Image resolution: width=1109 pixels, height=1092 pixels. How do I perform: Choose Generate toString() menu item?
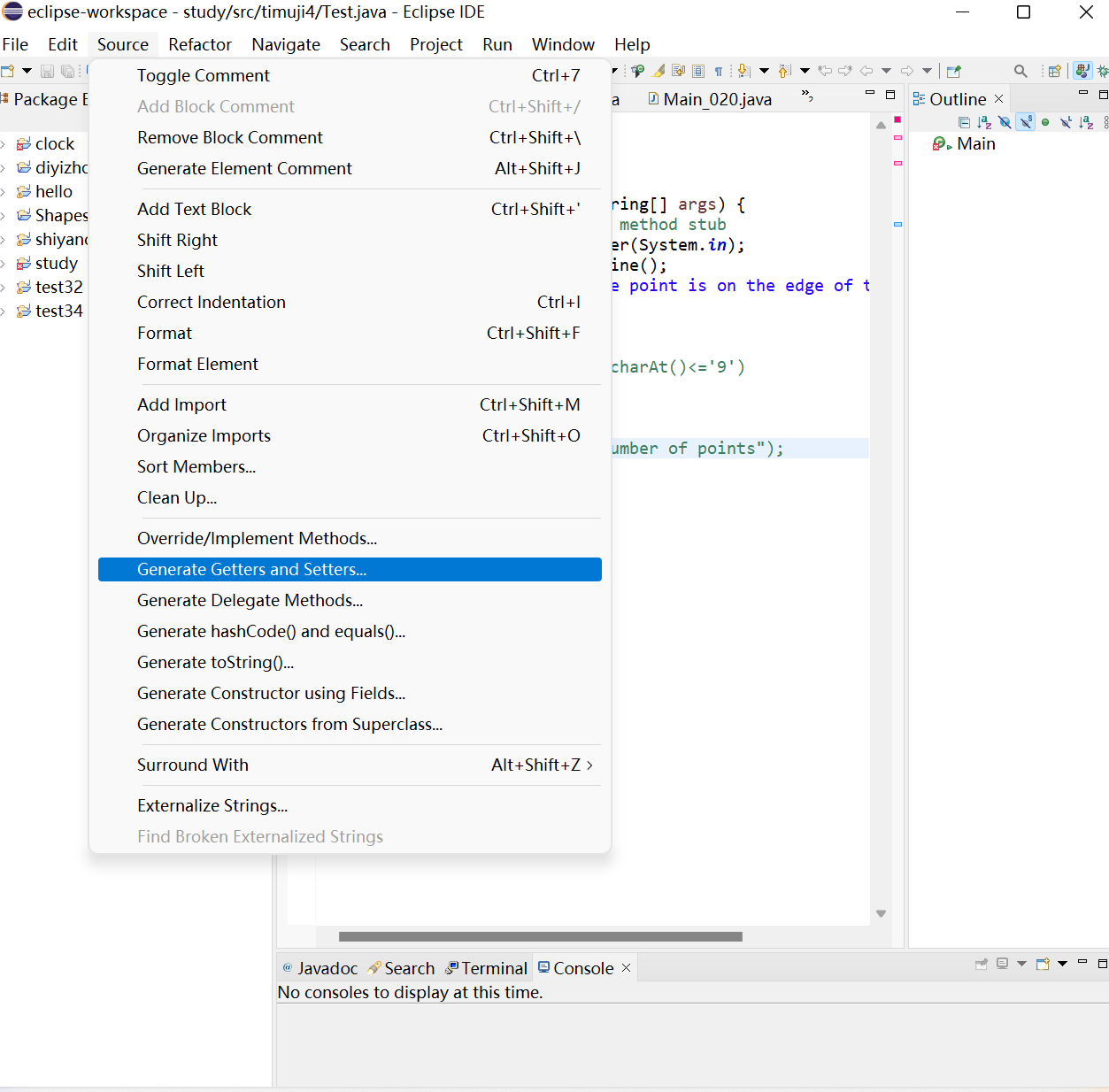coord(350,662)
